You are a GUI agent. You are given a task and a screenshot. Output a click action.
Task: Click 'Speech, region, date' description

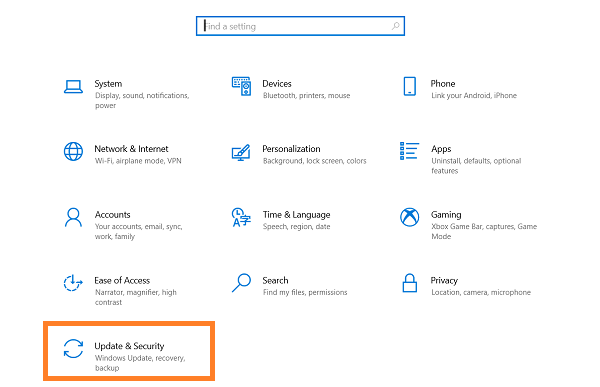297,227
